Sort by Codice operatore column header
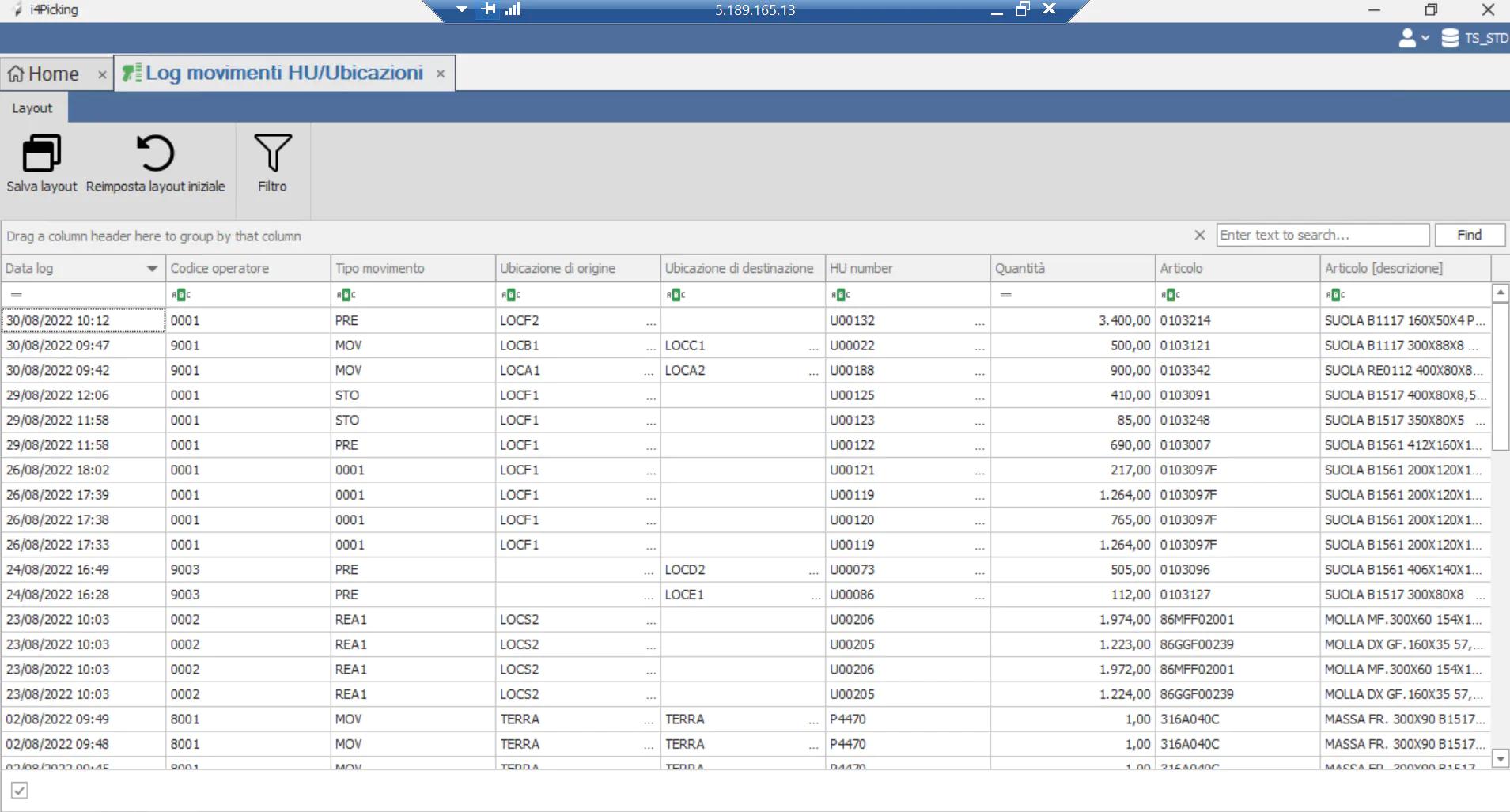The width and height of the screenshot is (1510, 812). 248,268
